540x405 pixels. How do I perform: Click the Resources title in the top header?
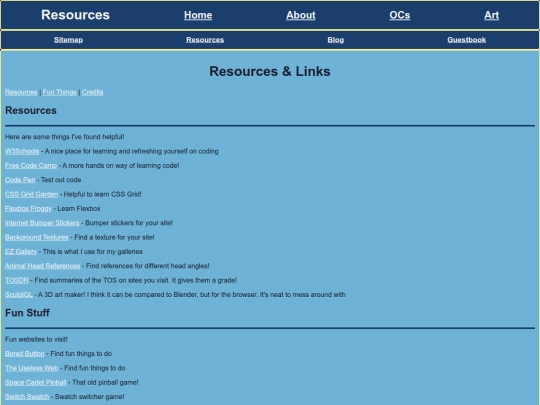coord(75,15)
